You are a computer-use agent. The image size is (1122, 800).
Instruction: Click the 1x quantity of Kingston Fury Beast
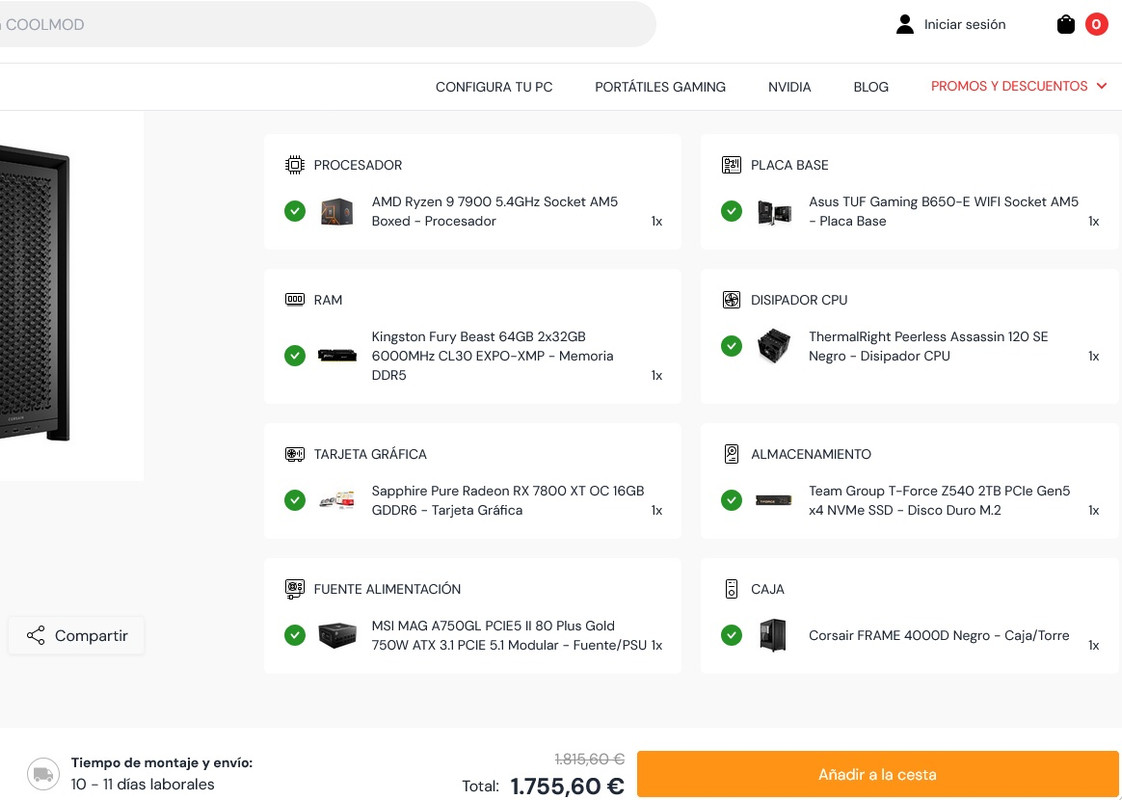[657, 376]
